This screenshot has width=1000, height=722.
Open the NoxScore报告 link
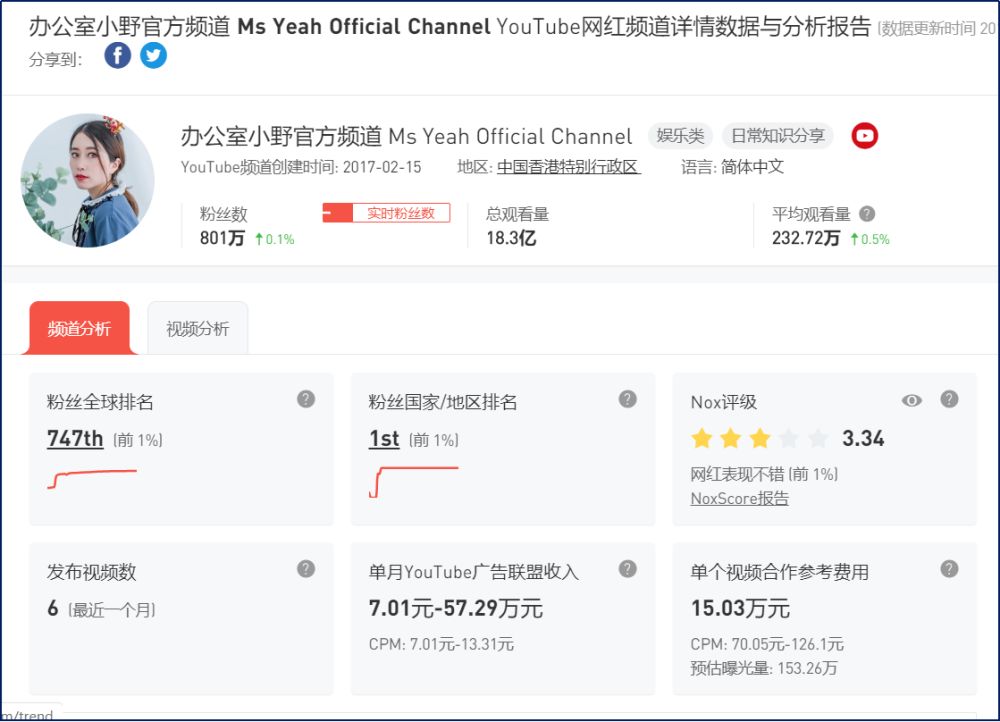[x=739, y=498]
